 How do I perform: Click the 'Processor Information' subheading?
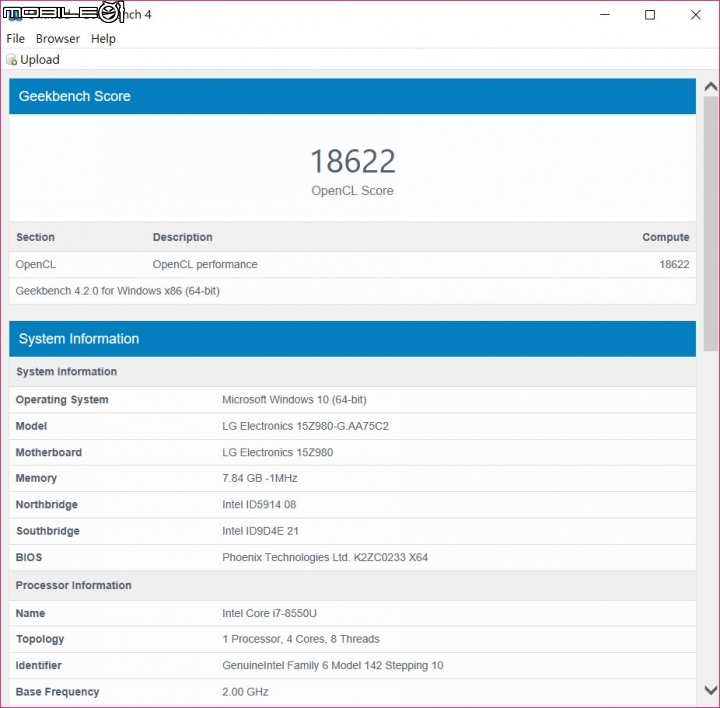tap(73, 585)
